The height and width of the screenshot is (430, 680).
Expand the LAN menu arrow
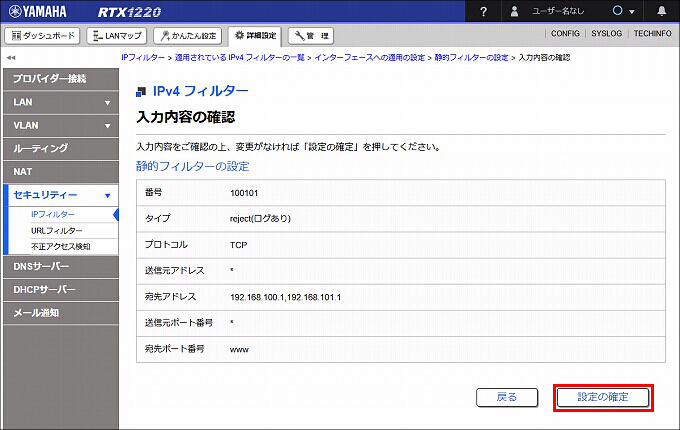coord(108,103)
